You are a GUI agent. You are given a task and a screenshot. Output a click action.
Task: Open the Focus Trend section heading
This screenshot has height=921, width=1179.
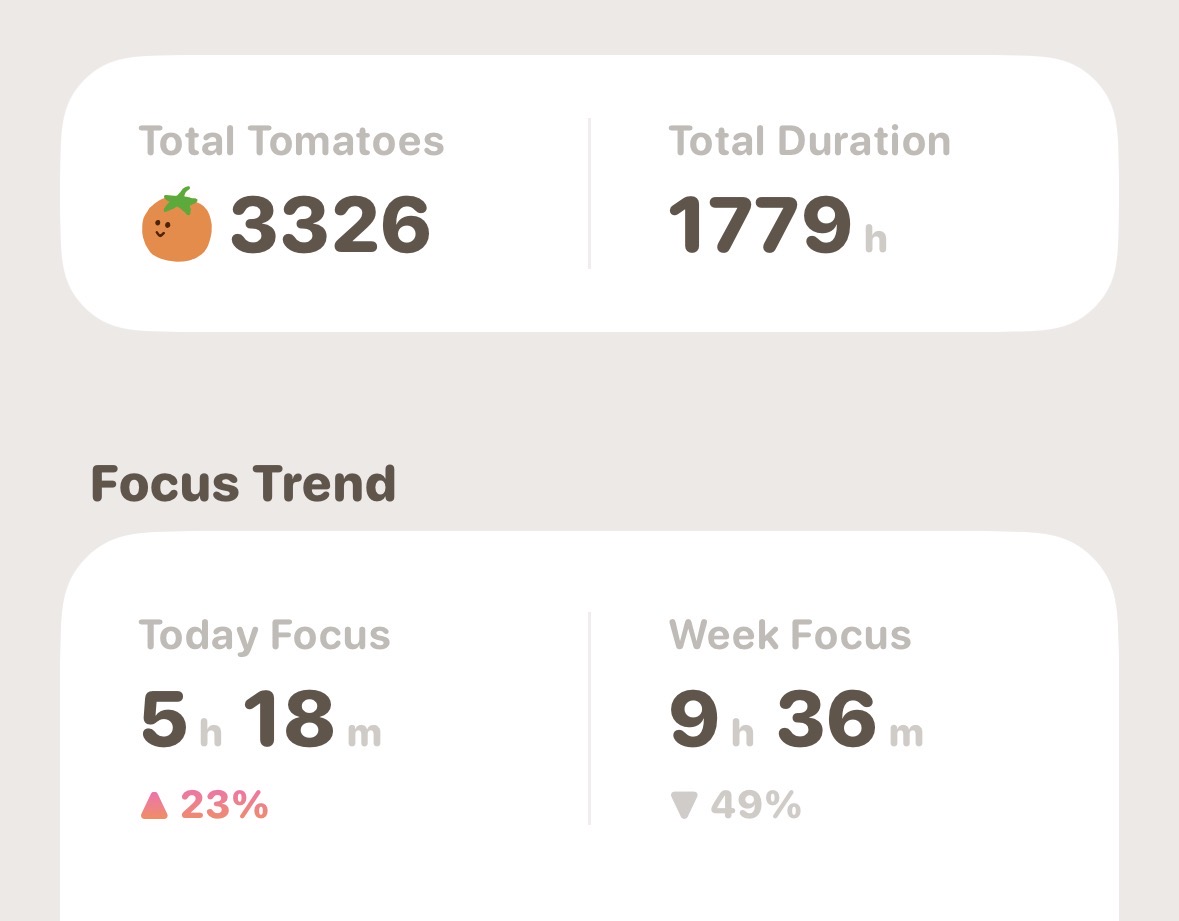point(244,483)
